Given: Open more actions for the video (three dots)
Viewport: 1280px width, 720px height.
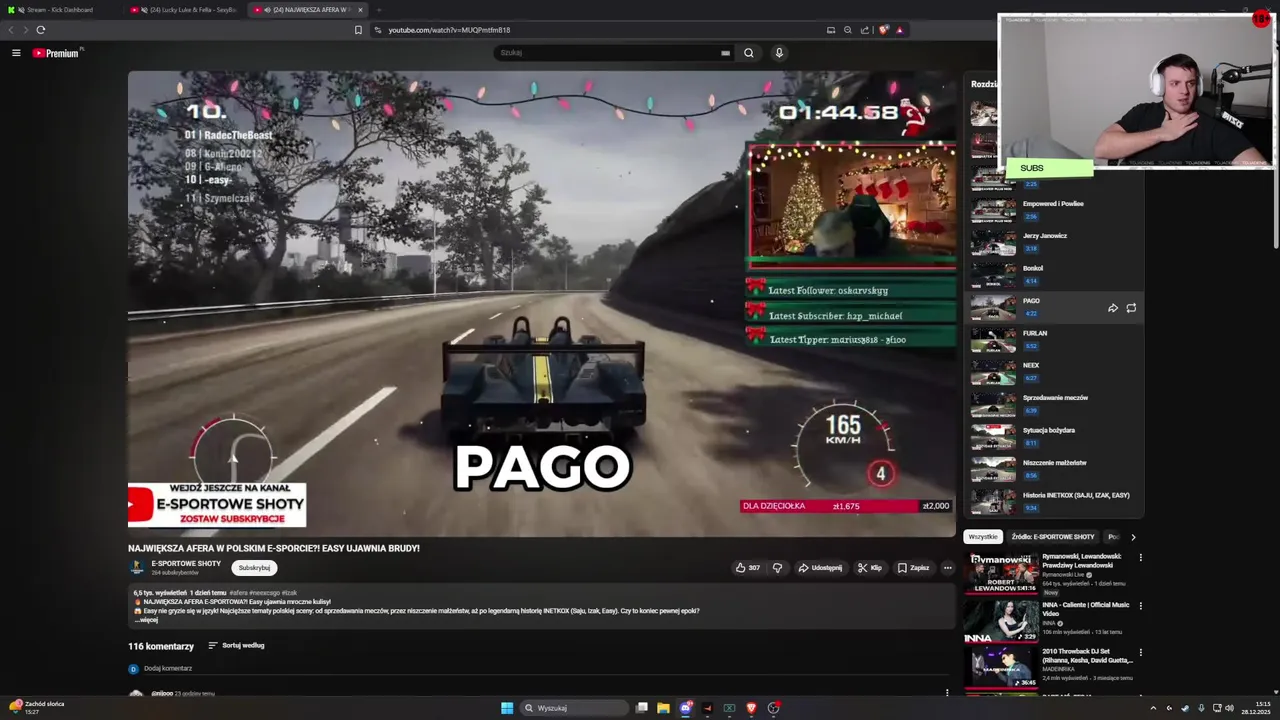Looking at the screenshot, I should click(947, 568).
